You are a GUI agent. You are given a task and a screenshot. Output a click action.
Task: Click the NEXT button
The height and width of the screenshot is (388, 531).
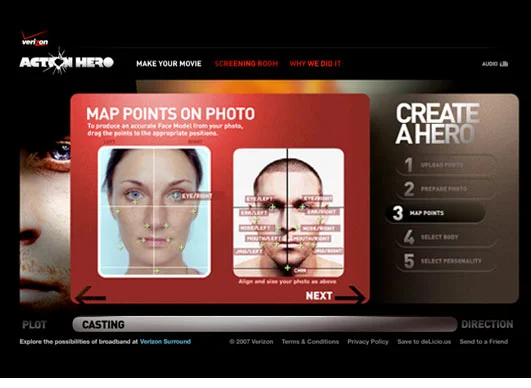click(x=319, y=296)
